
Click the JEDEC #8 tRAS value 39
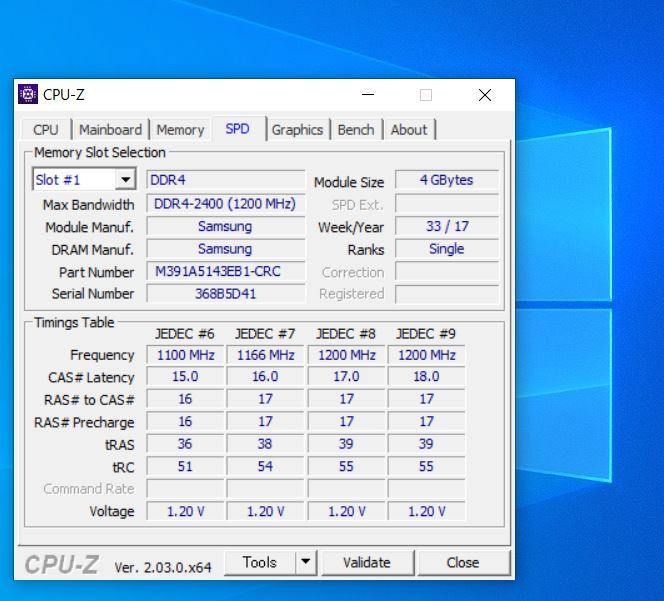346,444
